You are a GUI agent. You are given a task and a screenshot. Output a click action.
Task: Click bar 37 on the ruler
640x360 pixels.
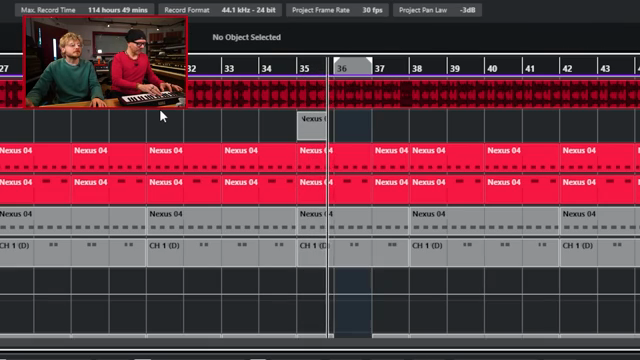pos(380,69)
